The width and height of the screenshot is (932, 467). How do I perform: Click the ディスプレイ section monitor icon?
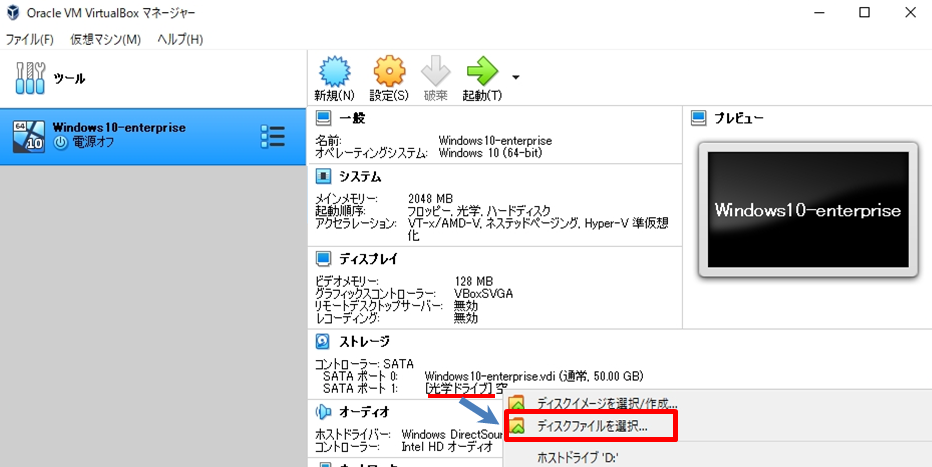(x=323, y=258)
